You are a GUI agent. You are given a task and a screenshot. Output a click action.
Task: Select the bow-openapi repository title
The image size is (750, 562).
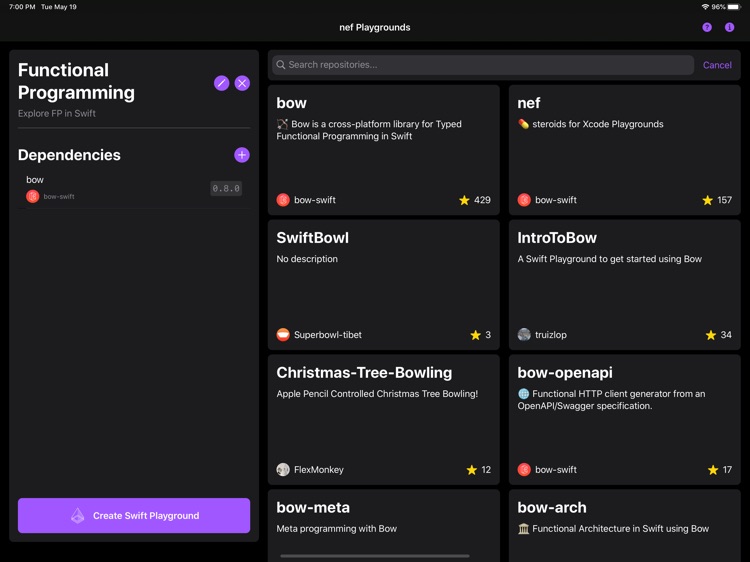[565, 373]
